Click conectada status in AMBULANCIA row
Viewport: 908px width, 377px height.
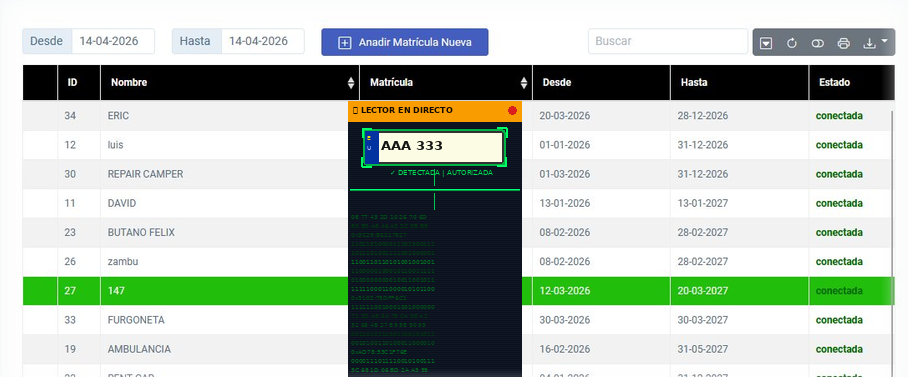point(839,349)
